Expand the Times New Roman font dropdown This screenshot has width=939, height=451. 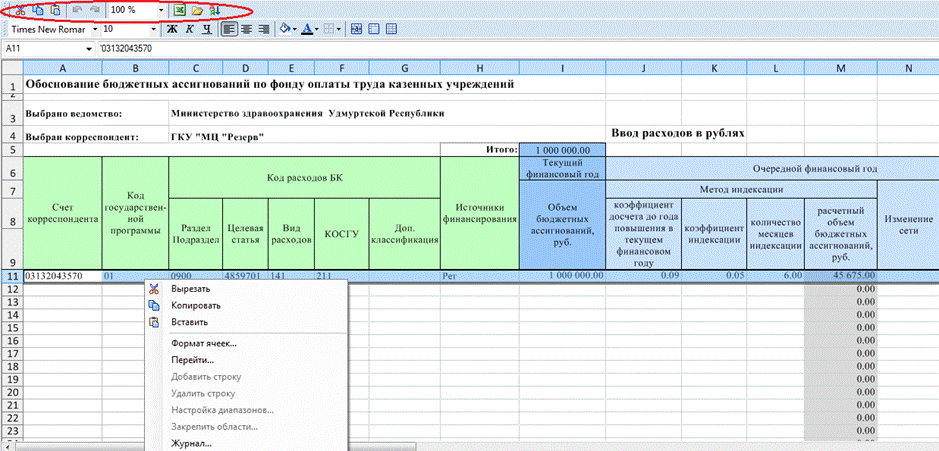coord(96,29)
